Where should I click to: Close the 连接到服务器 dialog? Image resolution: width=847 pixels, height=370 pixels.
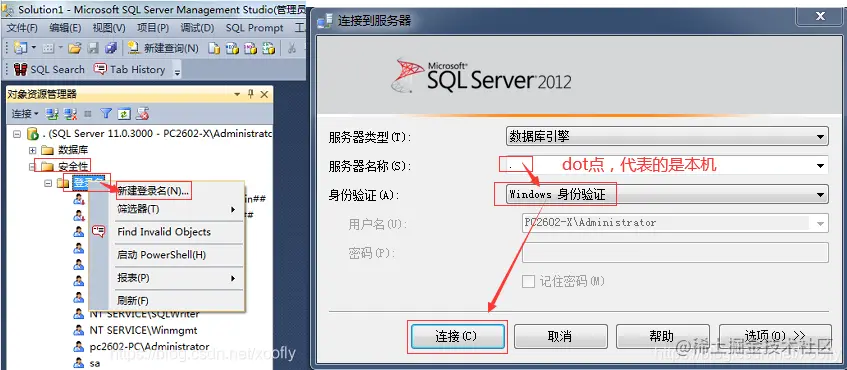pos(820,16)
